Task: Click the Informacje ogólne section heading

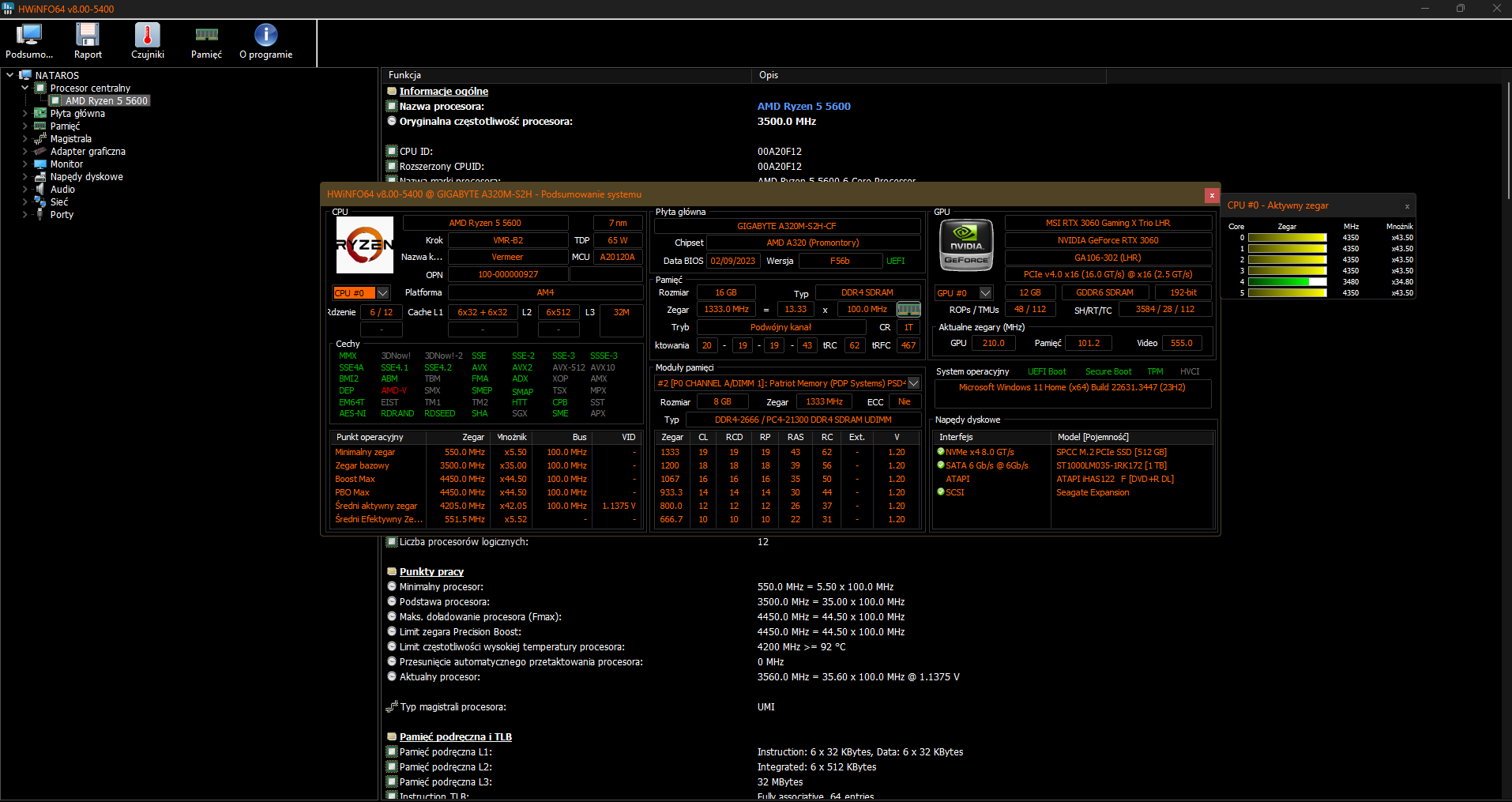Action: click(443, 91)
